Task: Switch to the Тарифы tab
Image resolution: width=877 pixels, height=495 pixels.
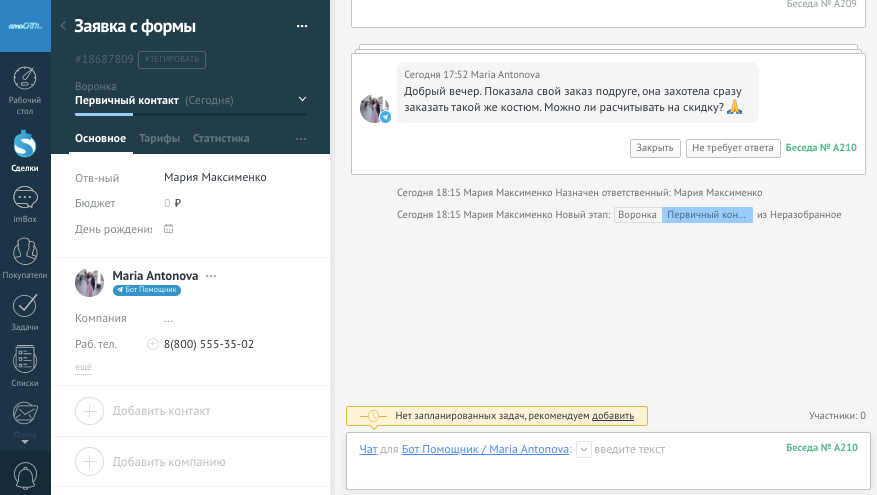Action: click(160, 139)
